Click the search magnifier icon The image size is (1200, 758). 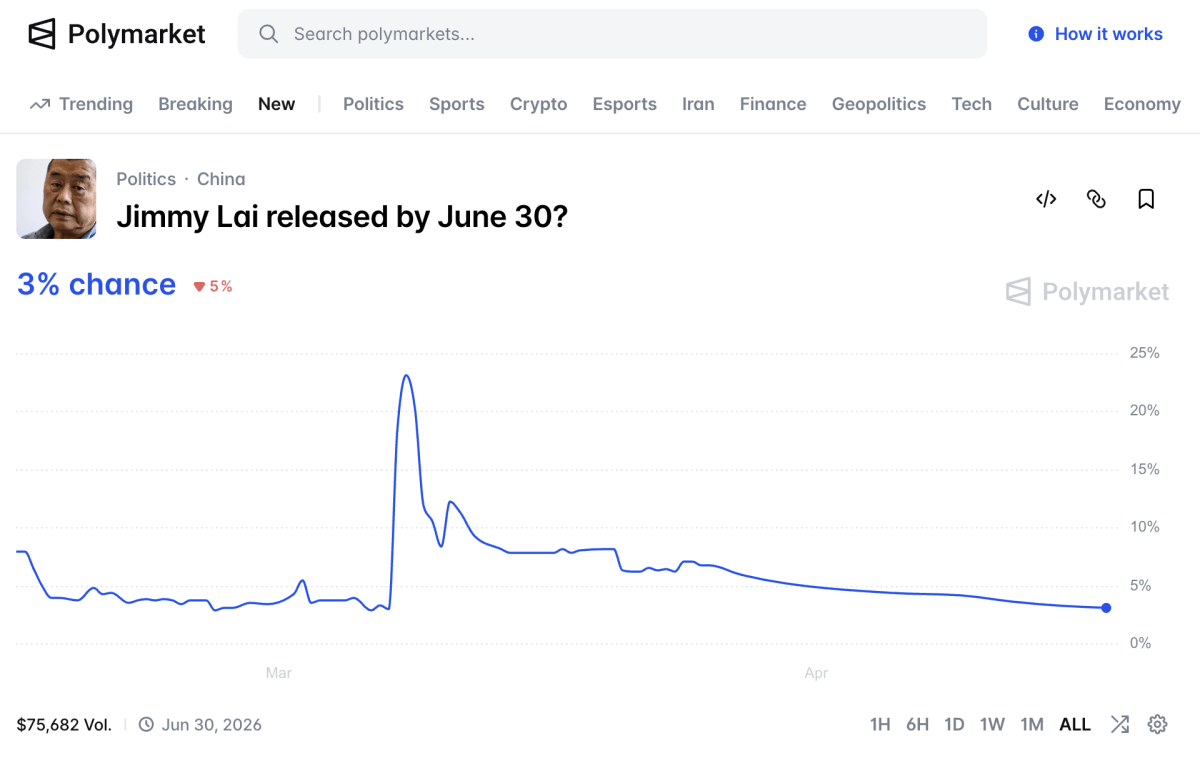(x=268, y=34)
